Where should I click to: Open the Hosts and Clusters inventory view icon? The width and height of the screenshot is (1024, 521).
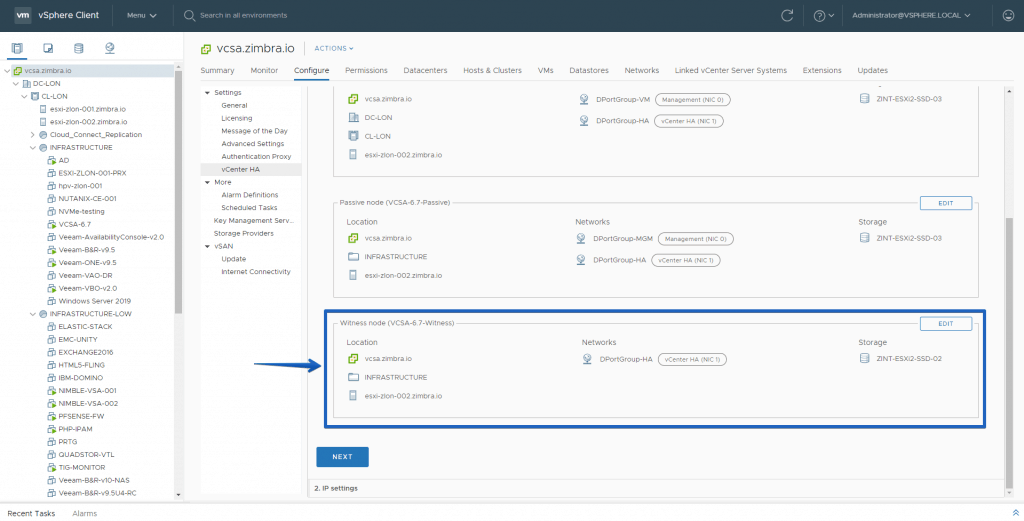17,48
